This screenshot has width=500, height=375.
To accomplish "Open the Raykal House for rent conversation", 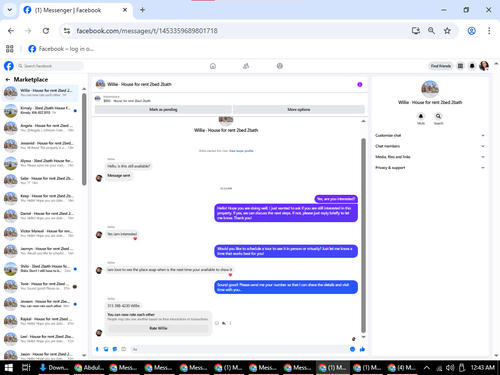I will [x=40, y=321].
